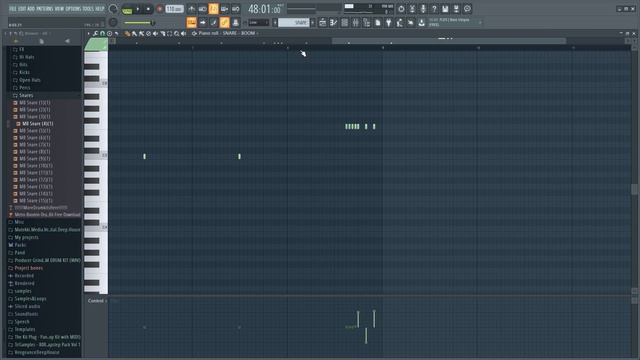This screenshot has width=640, height=360.
Task: Open the piano roll wrench Tools menu
Action: [x=95, y=33]
